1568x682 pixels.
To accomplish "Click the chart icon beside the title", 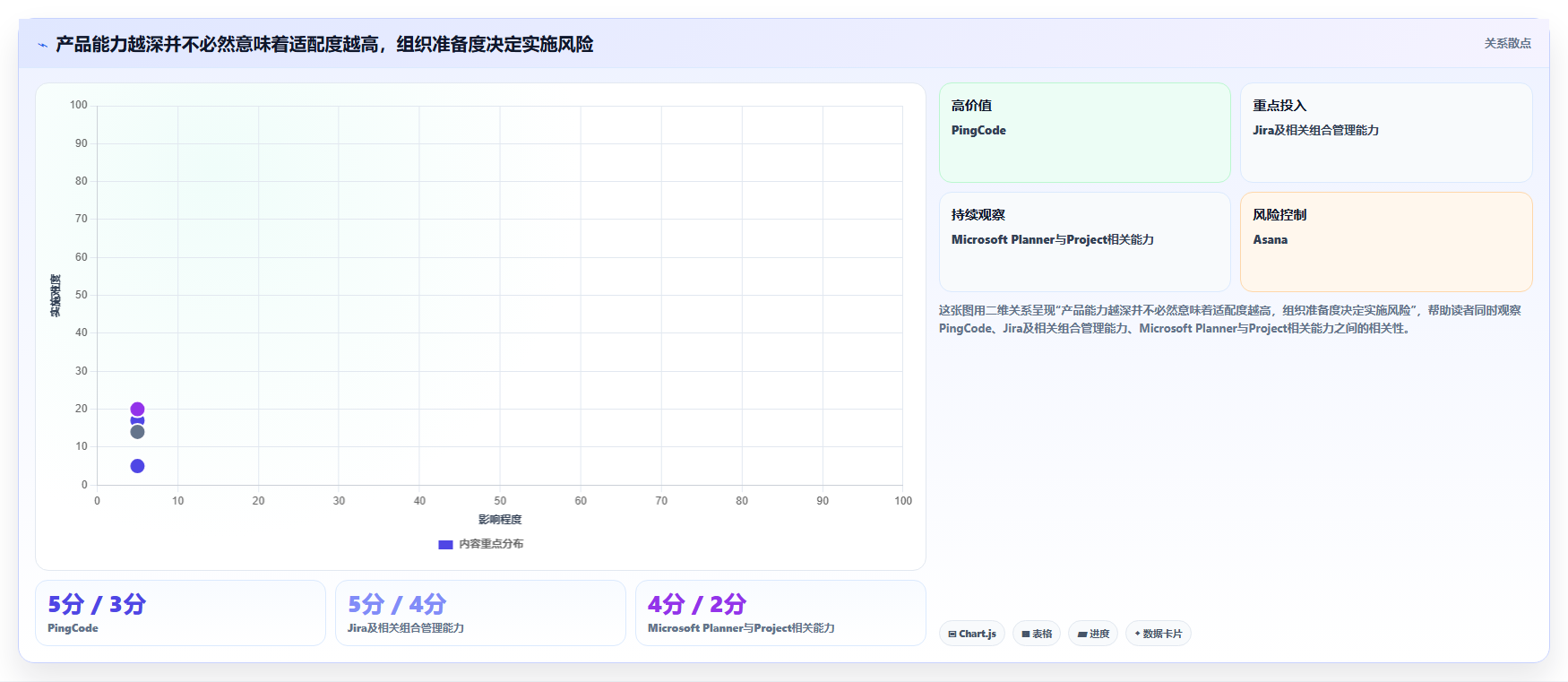I will coord(42,45).
